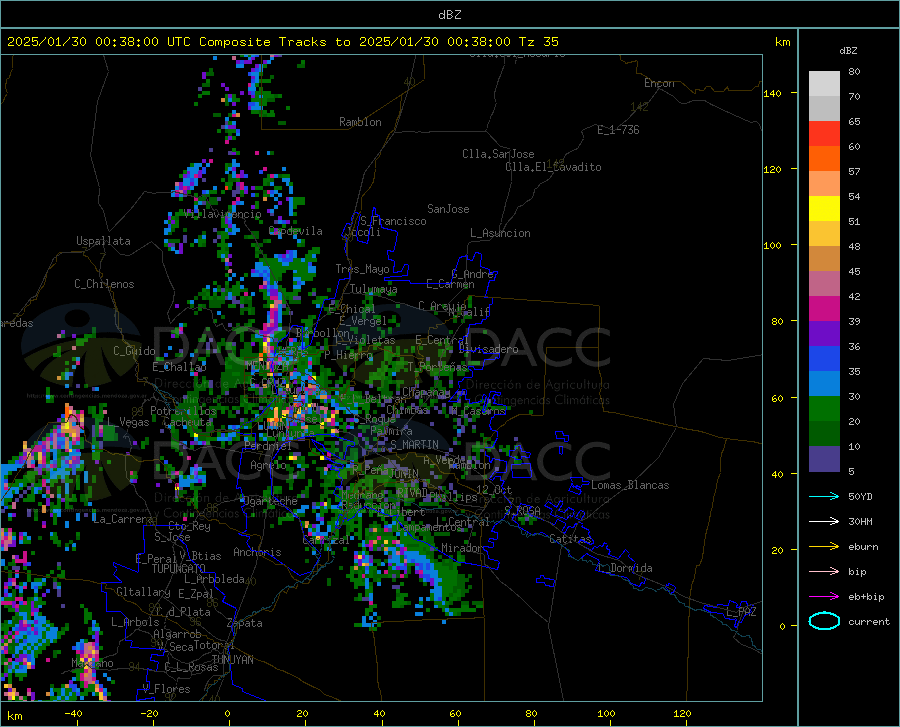Screen dimensions: 900x727
Task: Click the La_Carrera label
Action: (123, 519)
